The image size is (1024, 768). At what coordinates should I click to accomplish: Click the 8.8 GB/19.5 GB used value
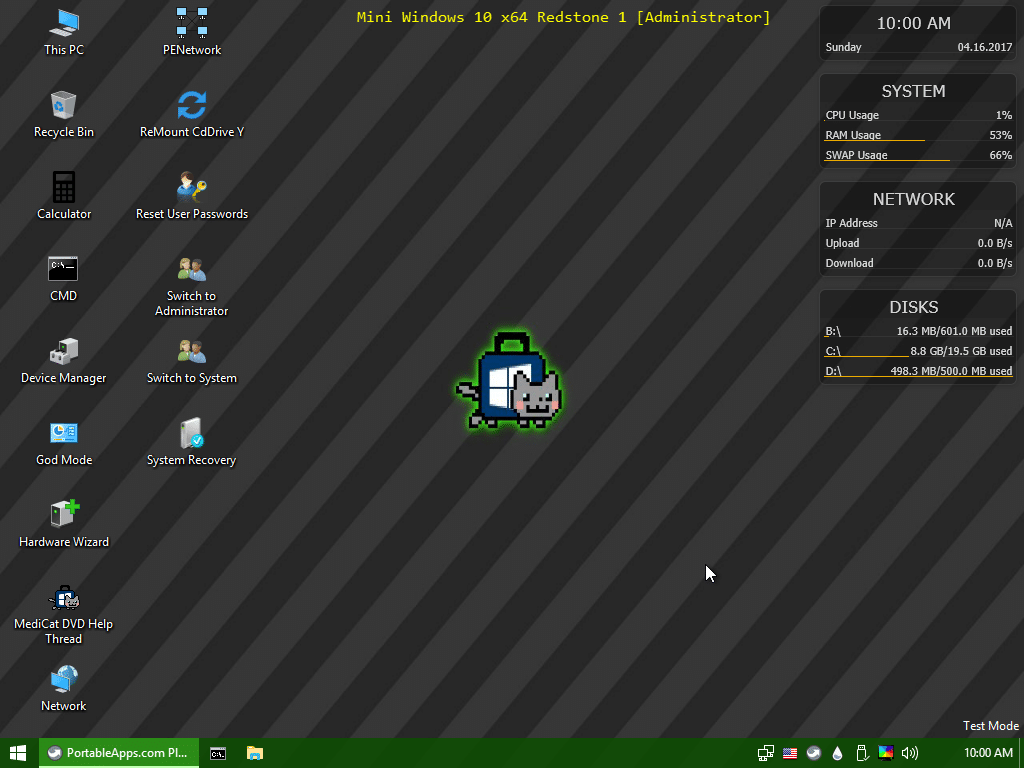(x=961, y=351)
